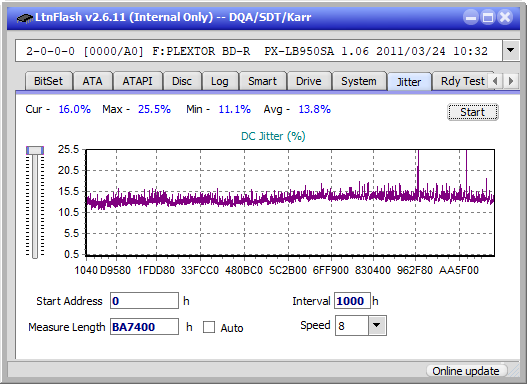Click the Online update button
This screenshot has width=527, height=384.
(x=465, y=371)
